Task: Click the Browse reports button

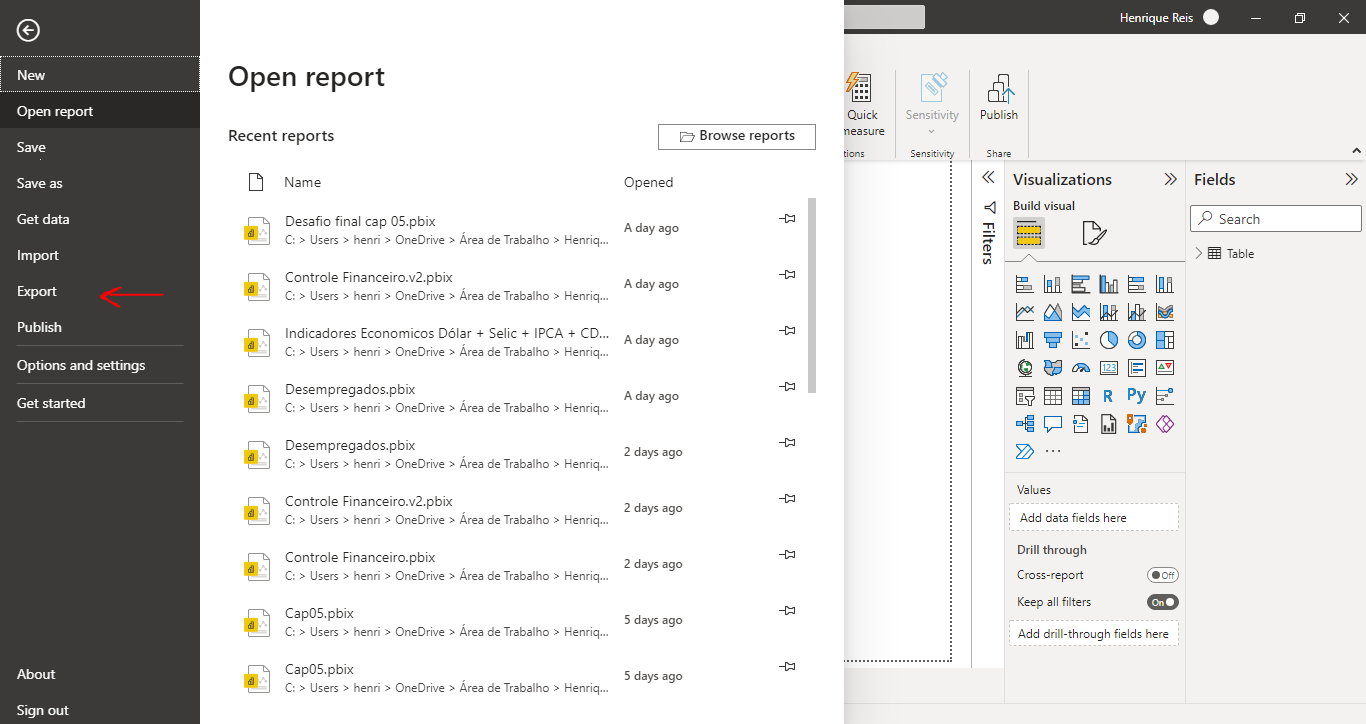Action: pyautogui.click(x=737, y=136)
